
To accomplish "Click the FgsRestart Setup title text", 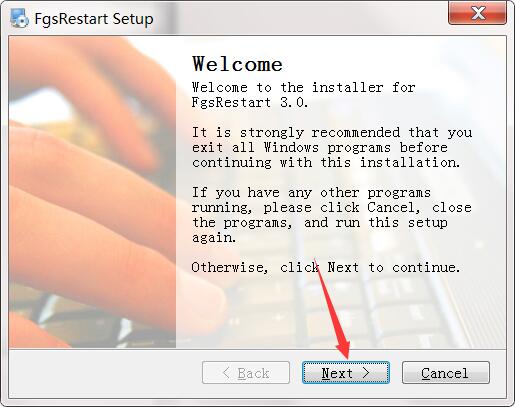I will 94,19.
